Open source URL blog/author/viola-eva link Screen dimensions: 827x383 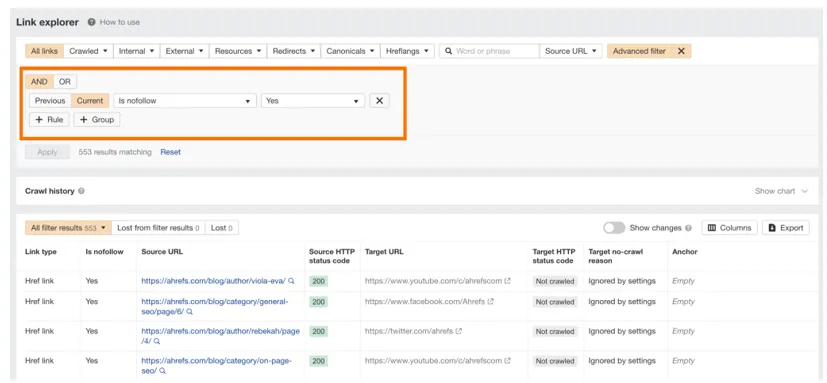(x=213, y=281)
